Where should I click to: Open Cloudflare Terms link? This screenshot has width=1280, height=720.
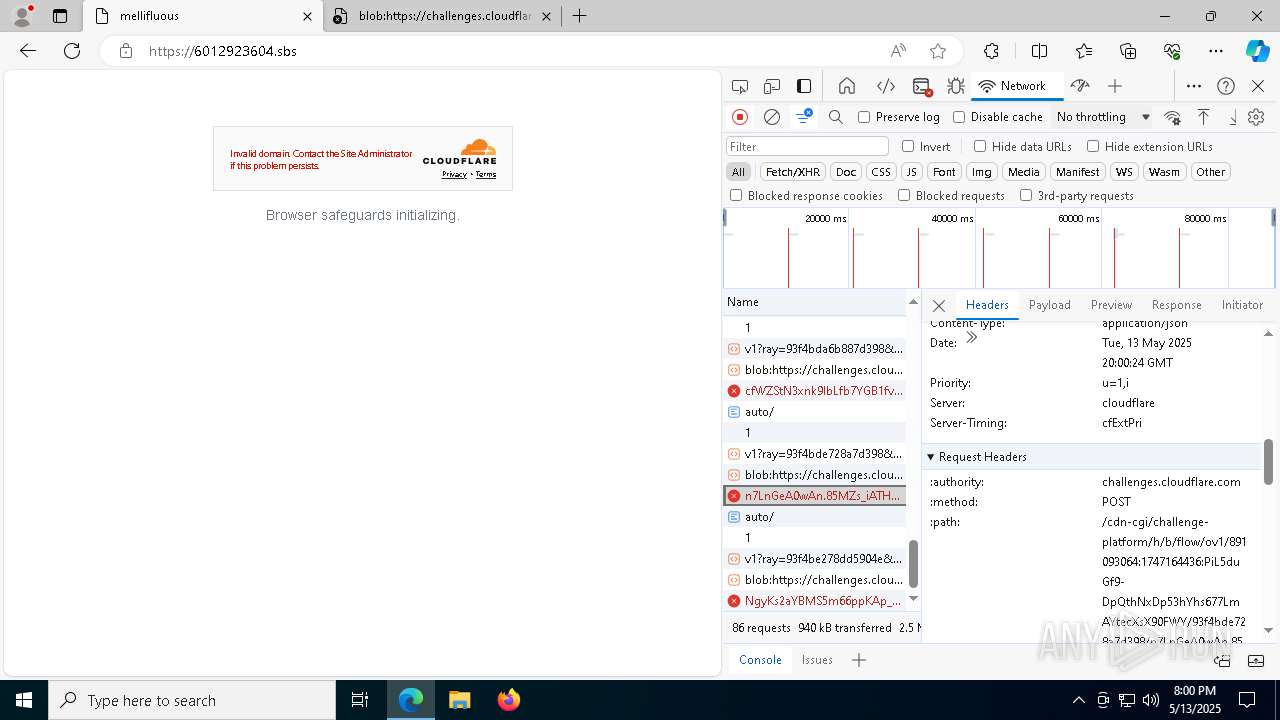[486, 175]
